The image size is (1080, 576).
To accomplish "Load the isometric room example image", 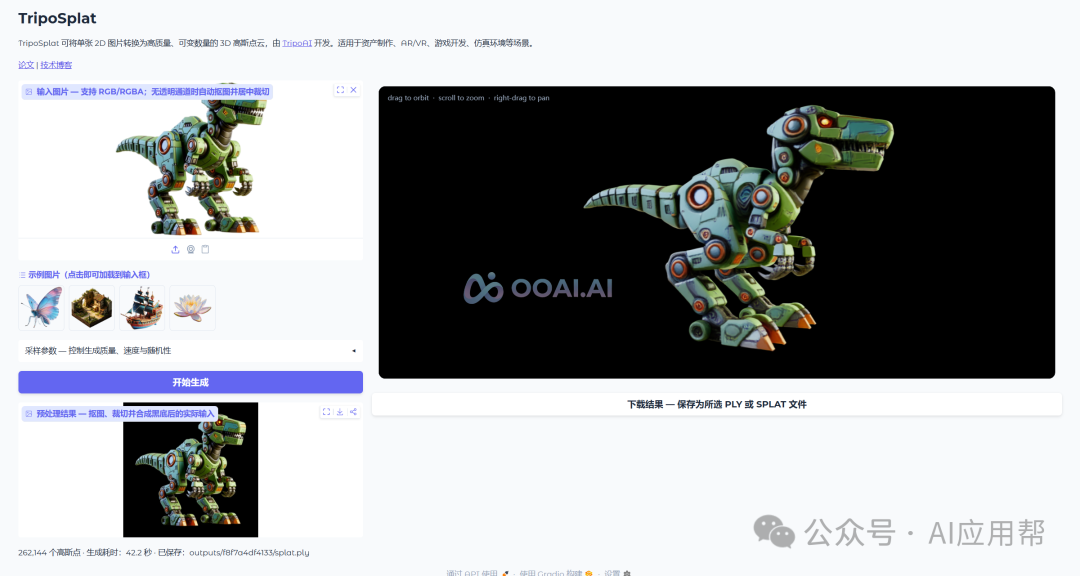I will coord(92,308).
